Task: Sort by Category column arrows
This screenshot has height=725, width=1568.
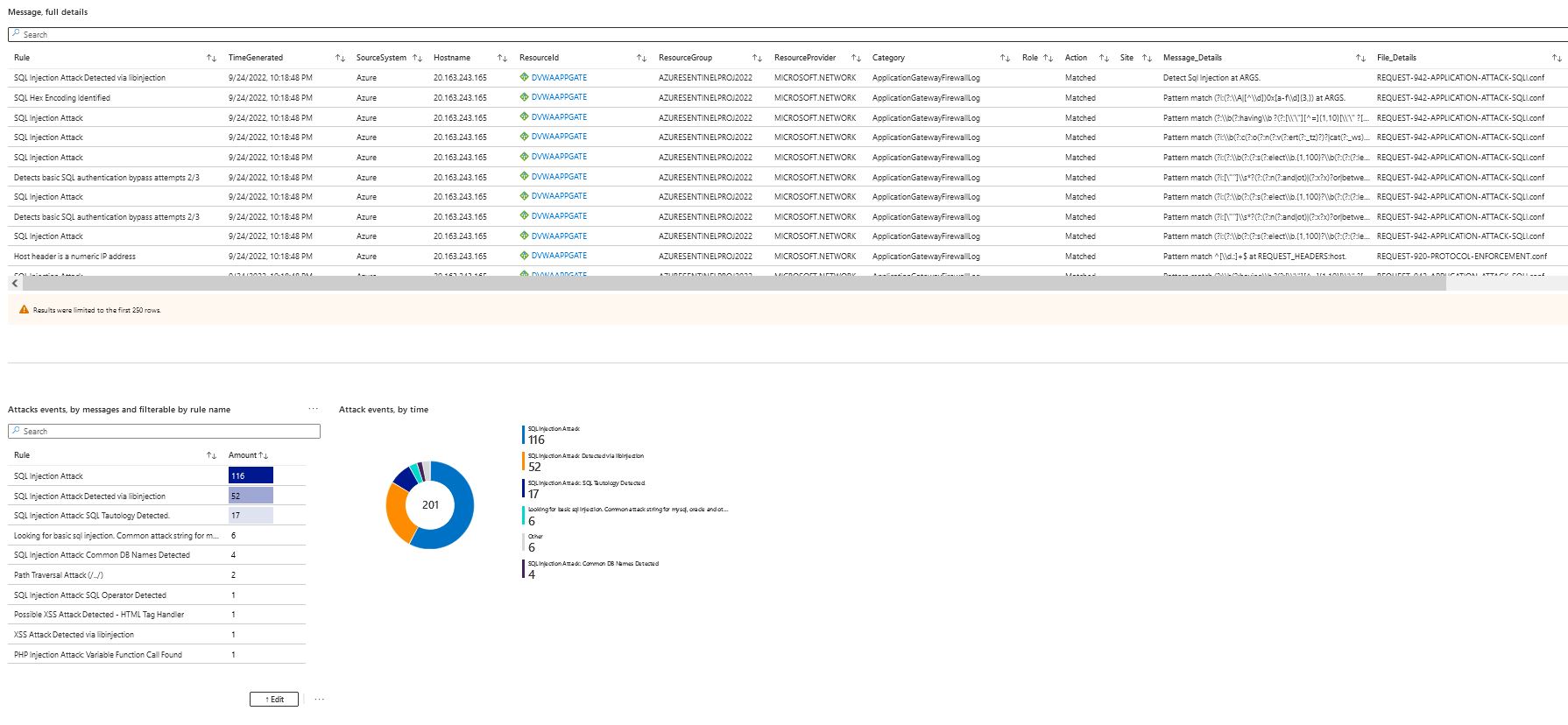Action: coord(1005,58)
